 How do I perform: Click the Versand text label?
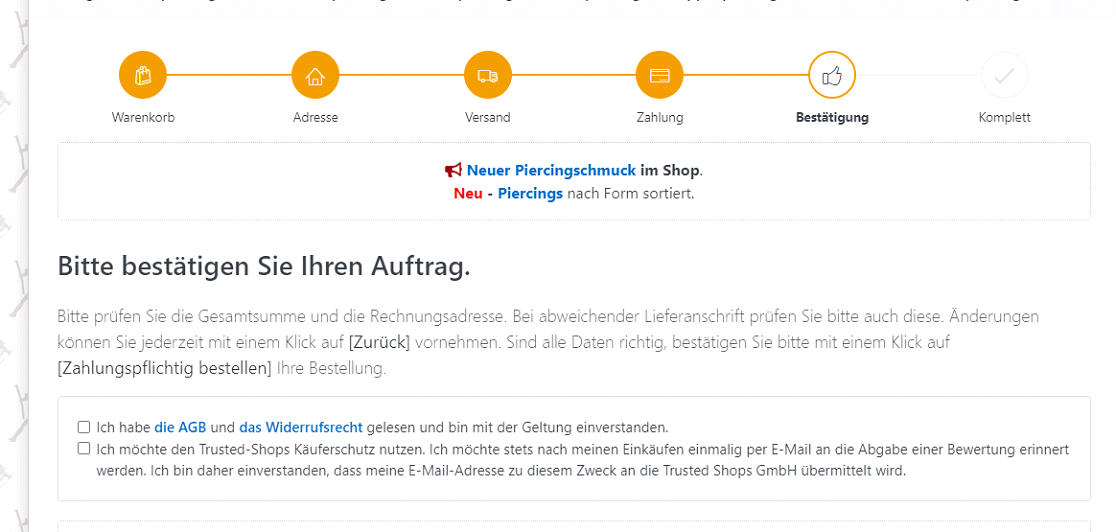488,118
